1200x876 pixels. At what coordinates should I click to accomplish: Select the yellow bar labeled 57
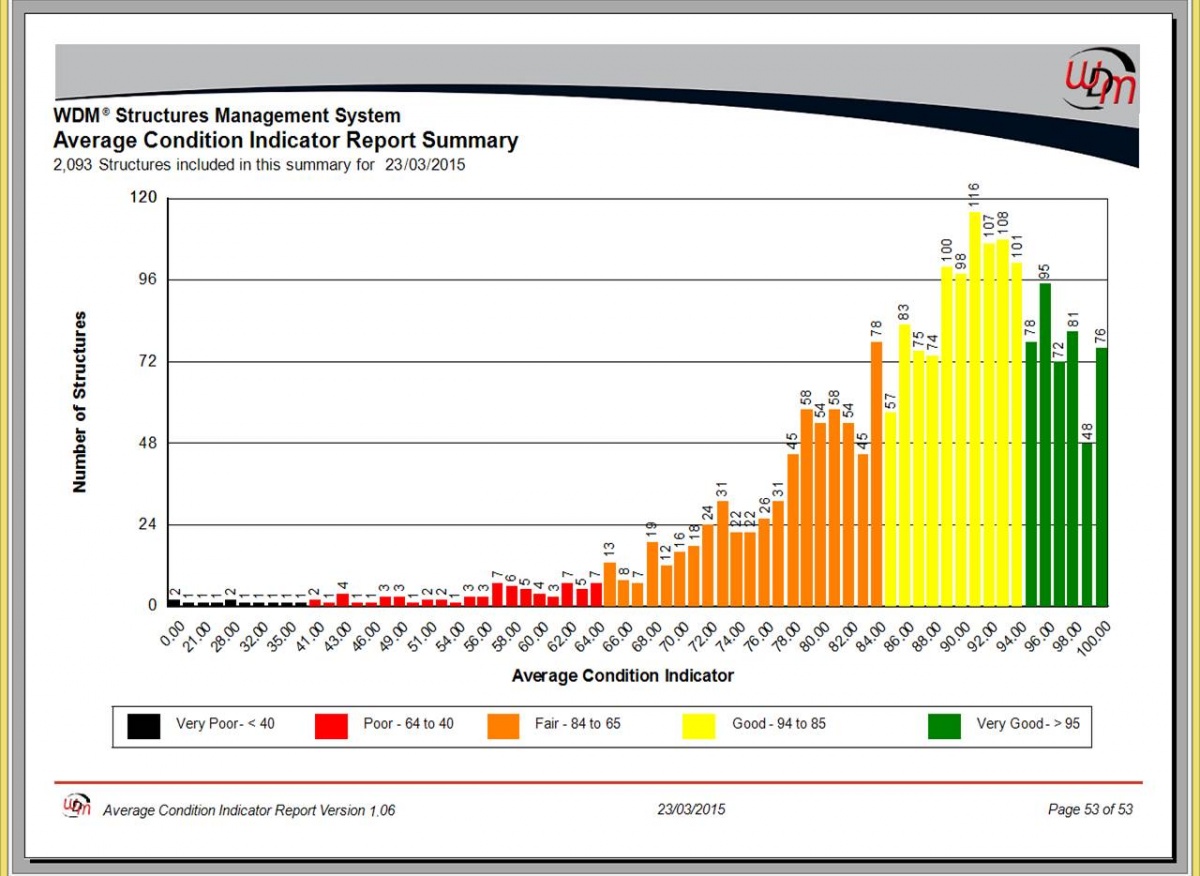890,509
